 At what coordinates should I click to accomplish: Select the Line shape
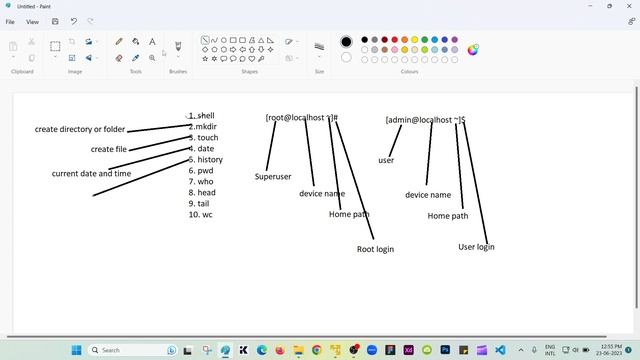click(x=205, y=40)
